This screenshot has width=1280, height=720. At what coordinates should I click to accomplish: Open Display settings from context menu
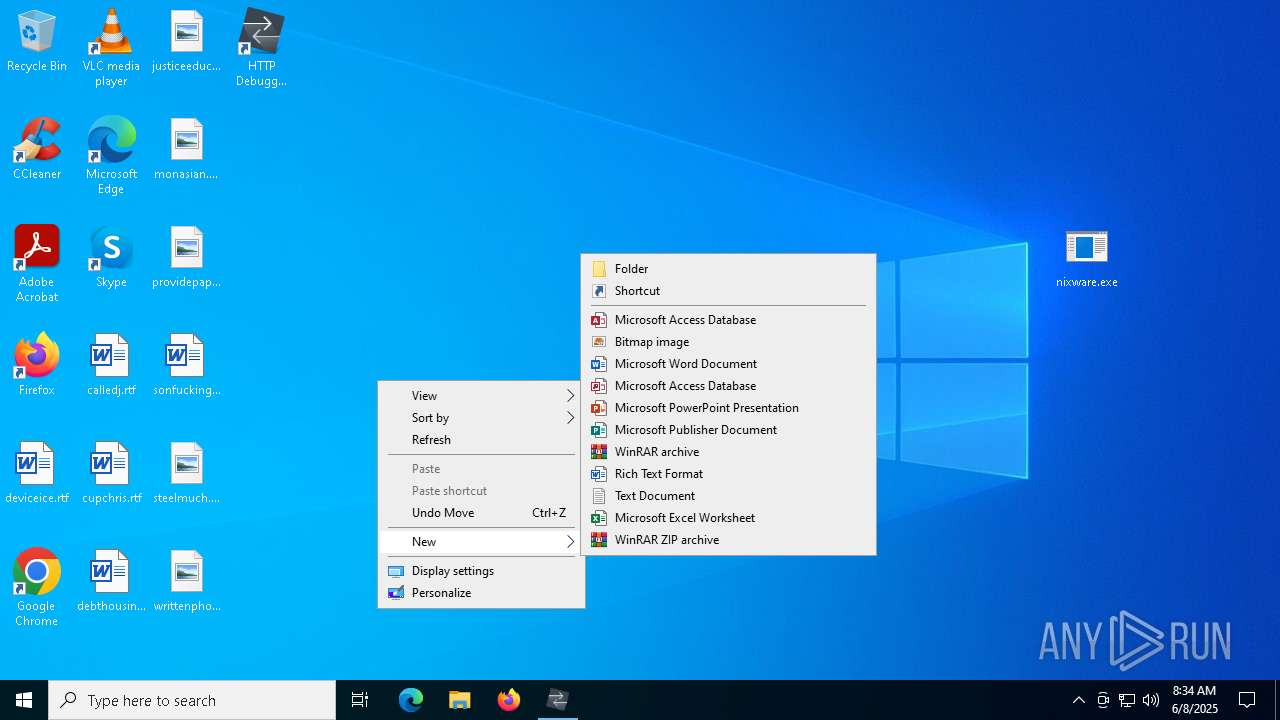pyautogui.click(x=482, y=571)
